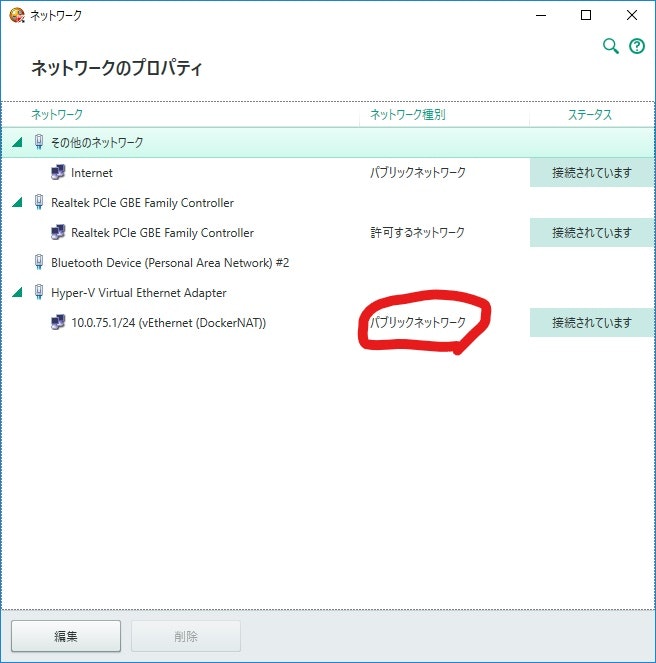The width and height of the screenshot is (656, 663).
Task: Sort by the ステータス column header
Action: (x=590, y=115)
